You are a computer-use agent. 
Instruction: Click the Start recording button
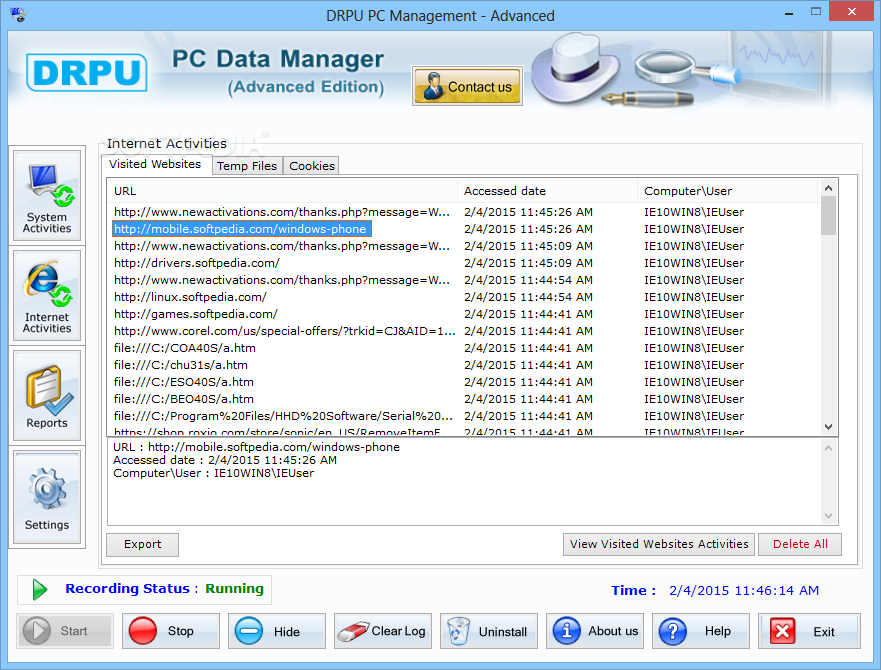pyautogui.click(x=65, y=631)
